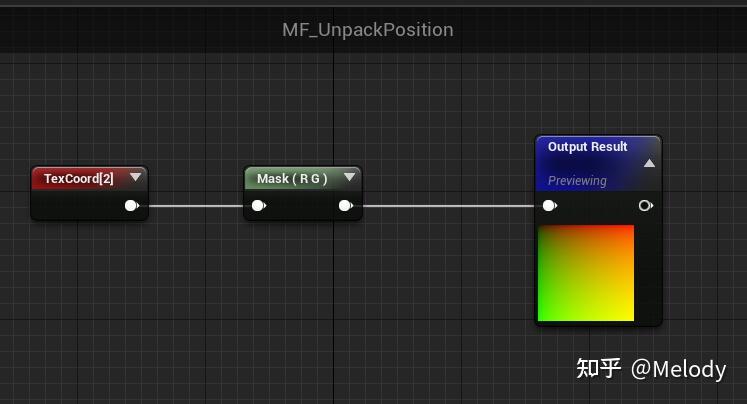Click the MF_UnpackPosition graph title

tap(367, 30)
